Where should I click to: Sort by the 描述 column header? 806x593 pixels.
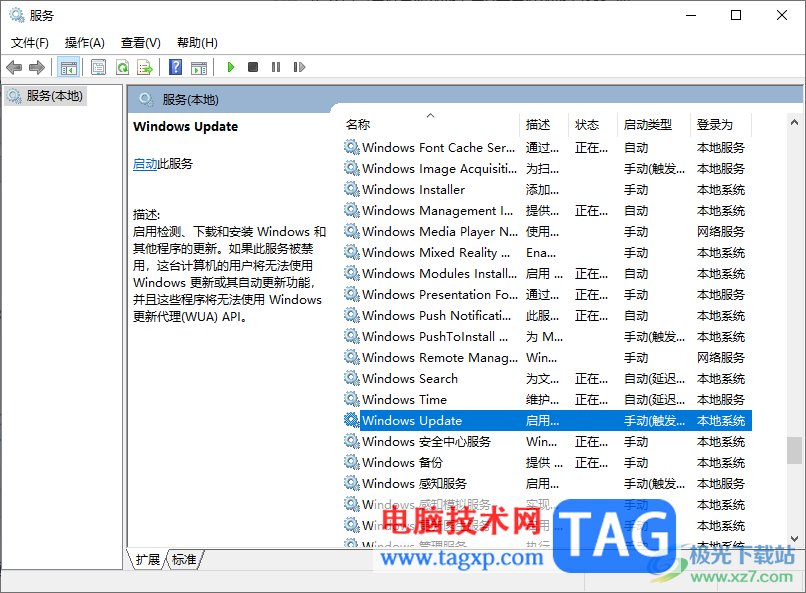544,124
